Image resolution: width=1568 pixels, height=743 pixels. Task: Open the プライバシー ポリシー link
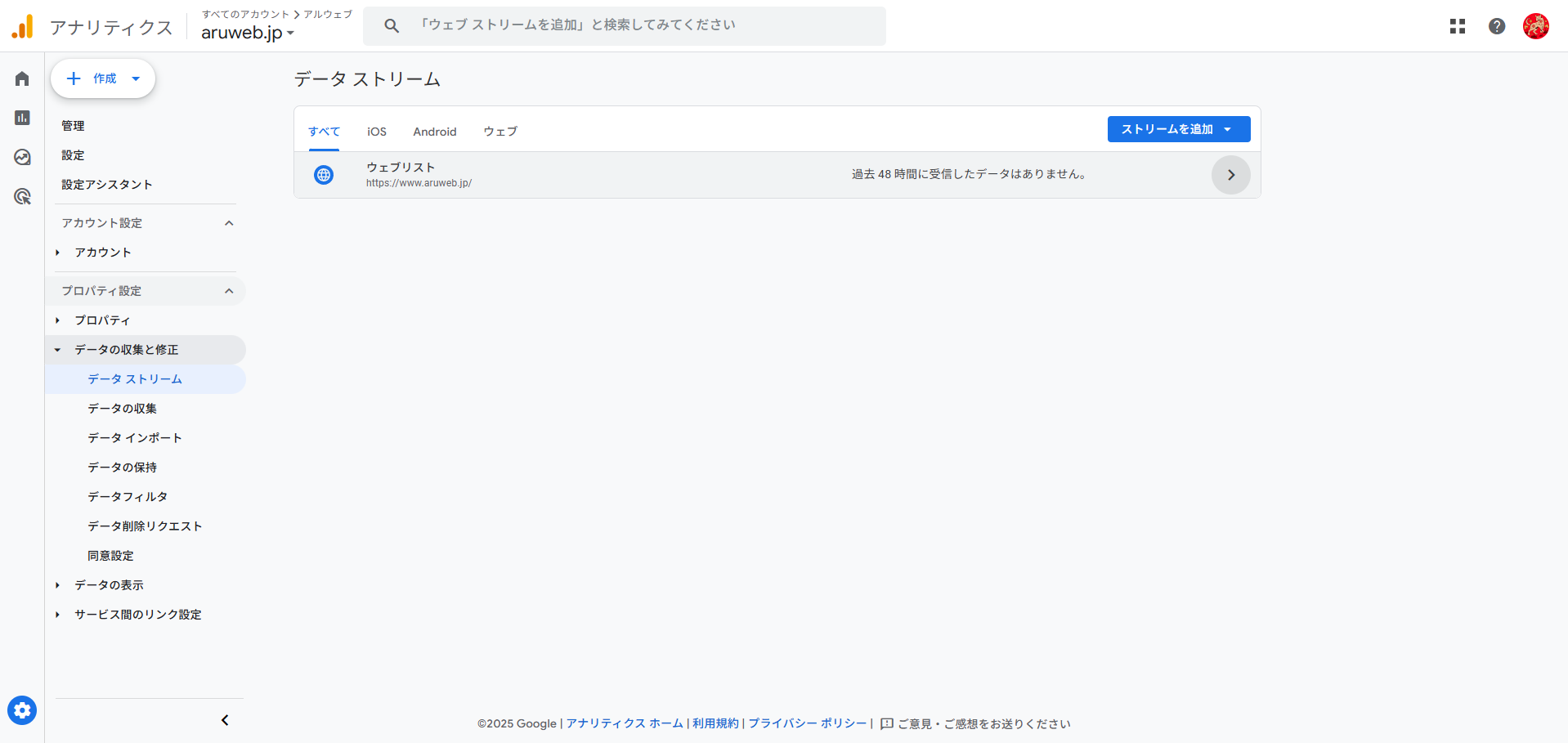point(807,723)
